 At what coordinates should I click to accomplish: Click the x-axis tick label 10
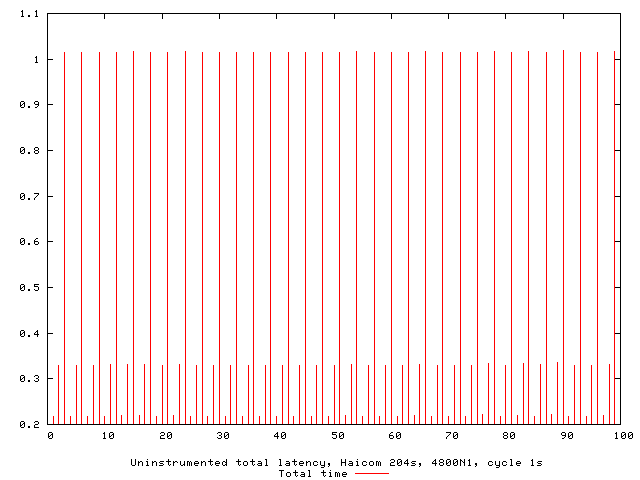tap(107, 437)
